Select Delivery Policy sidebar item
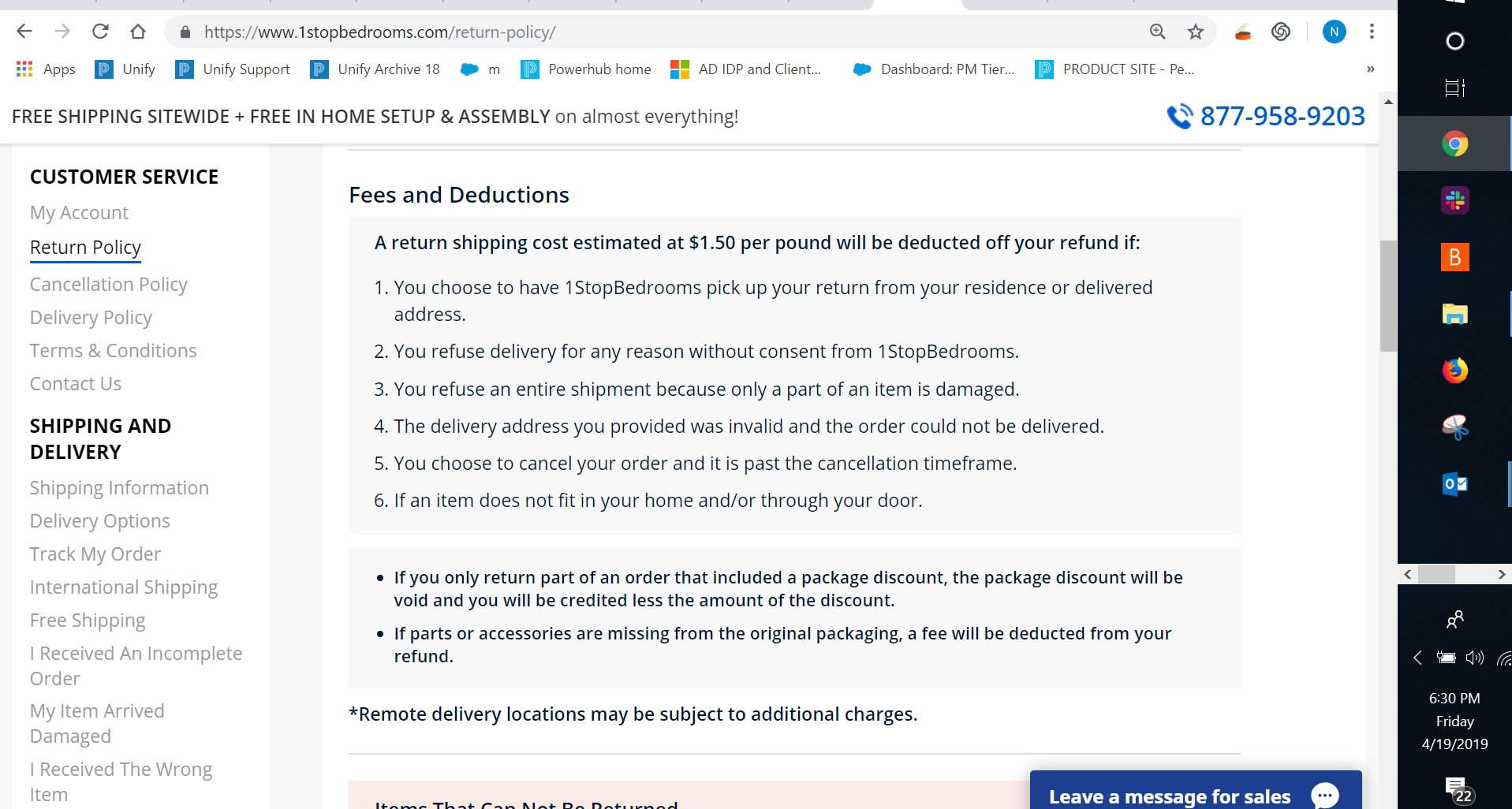The height and width of the screenshot is (809, 1512). click(91, 318)
